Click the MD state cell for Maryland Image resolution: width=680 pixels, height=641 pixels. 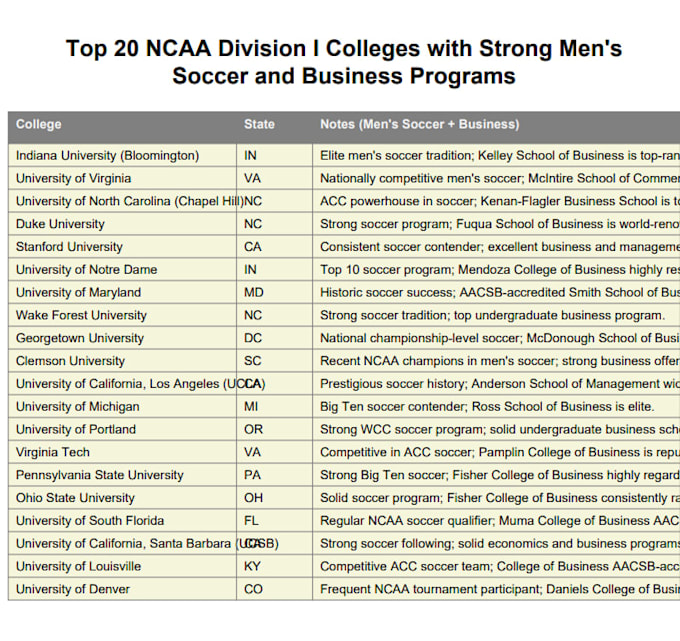coord(255,293)
